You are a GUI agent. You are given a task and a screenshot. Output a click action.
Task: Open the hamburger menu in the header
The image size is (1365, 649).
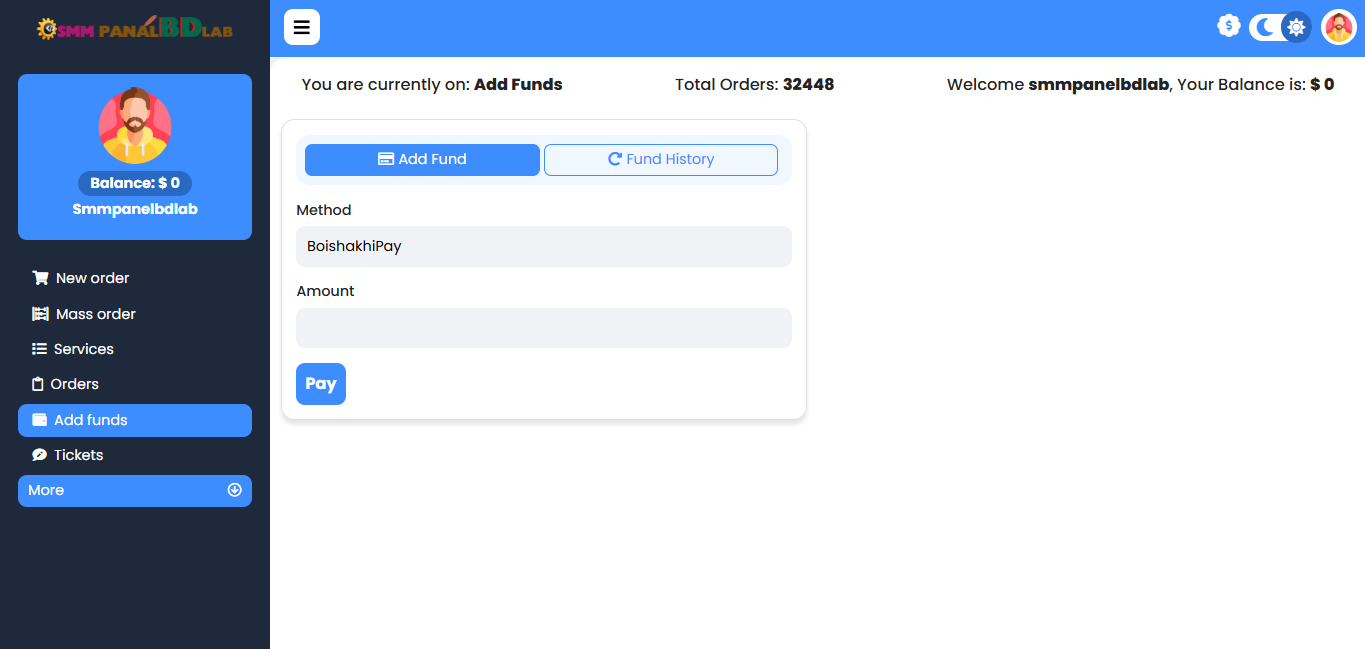[x=301, y=28]
